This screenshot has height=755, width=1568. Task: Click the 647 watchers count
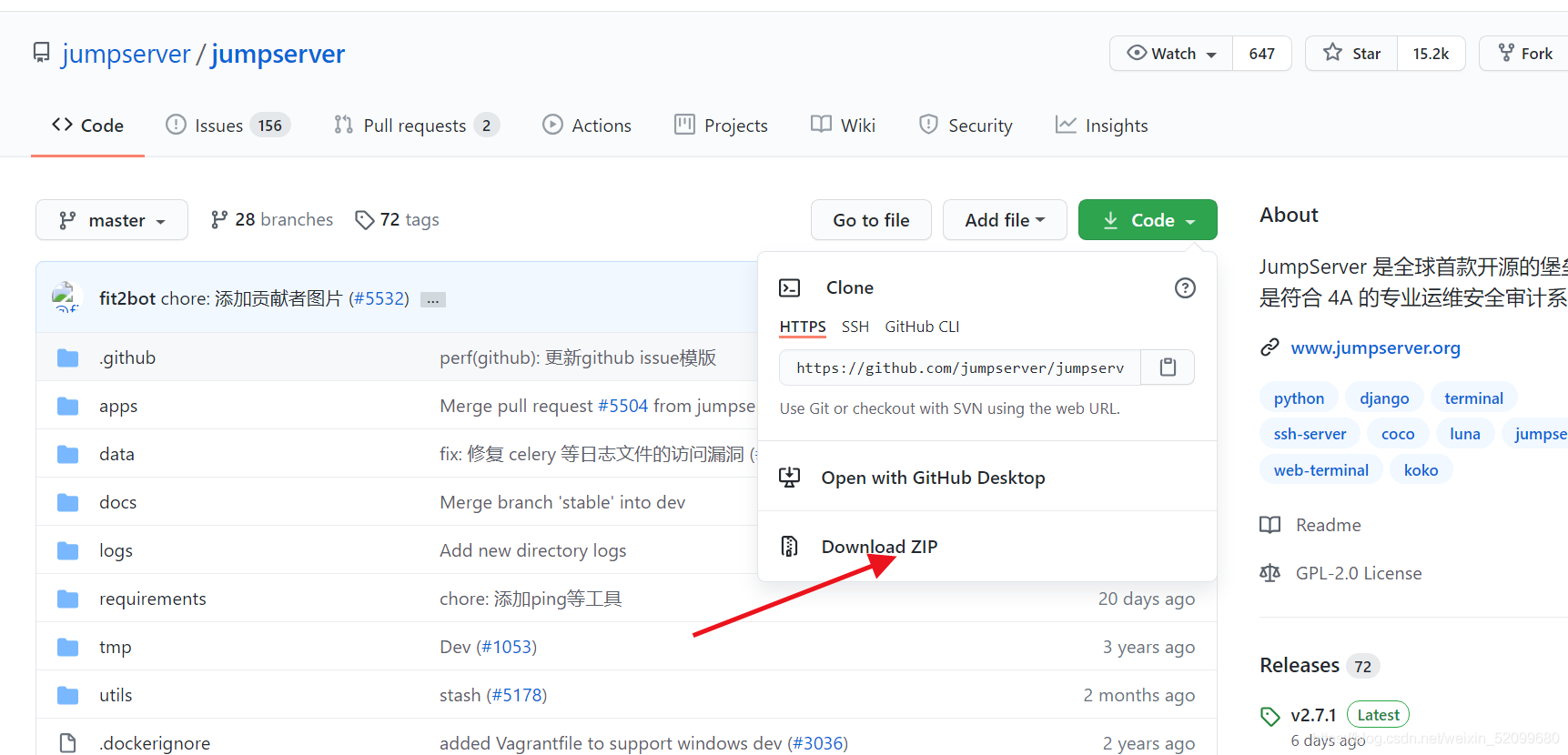pyautogui.click(x=1262, y=54)
